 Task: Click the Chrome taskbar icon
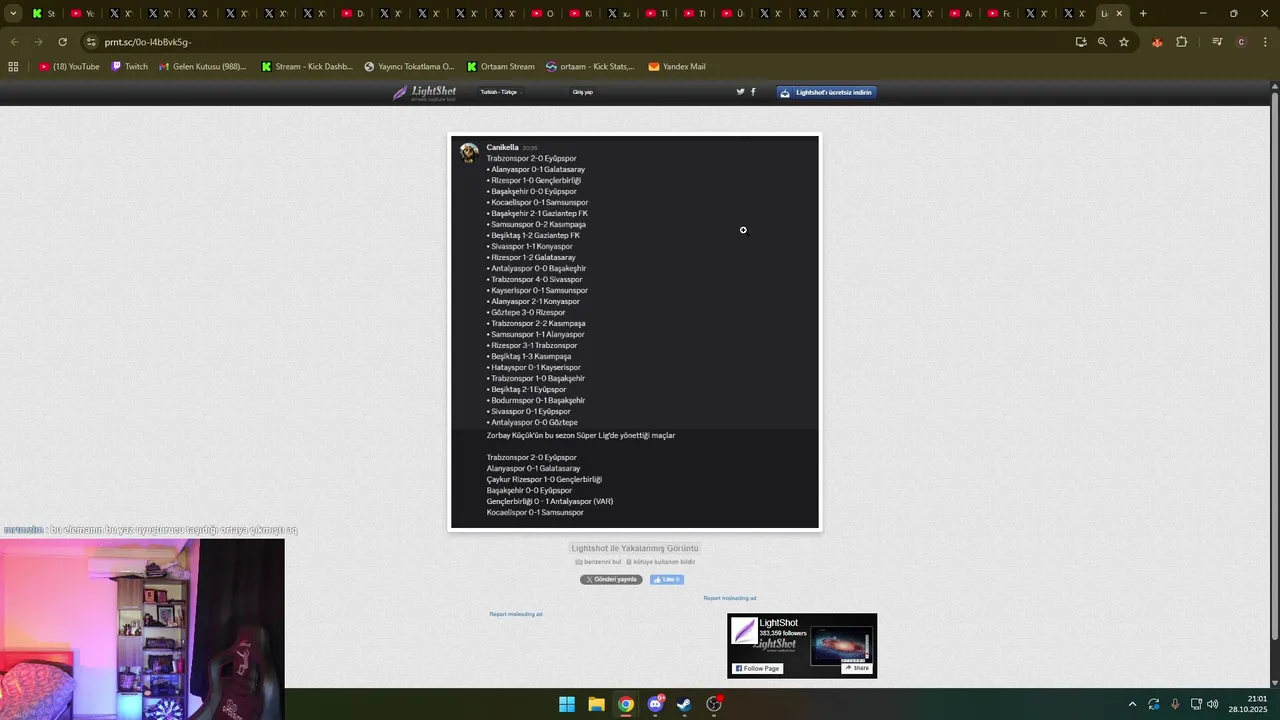click(x=626, y=704)
